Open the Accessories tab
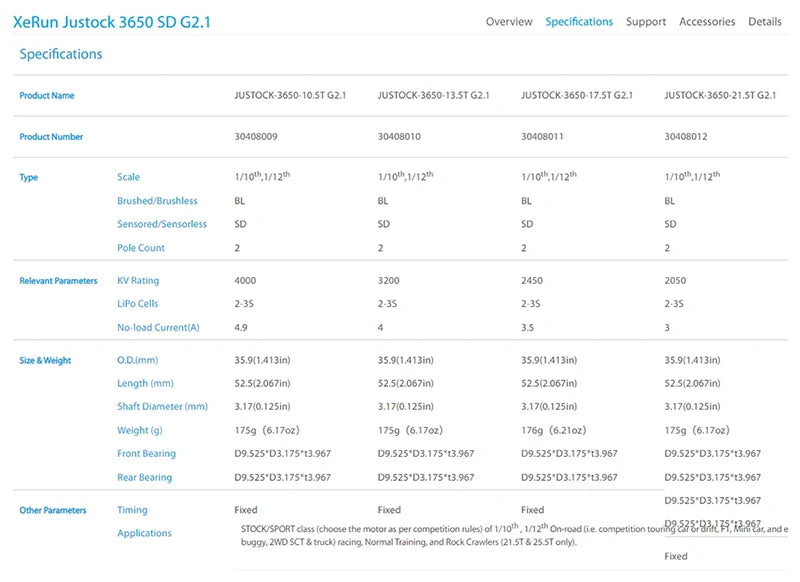The height and width of the screenshot is (582, 800). 707,22
